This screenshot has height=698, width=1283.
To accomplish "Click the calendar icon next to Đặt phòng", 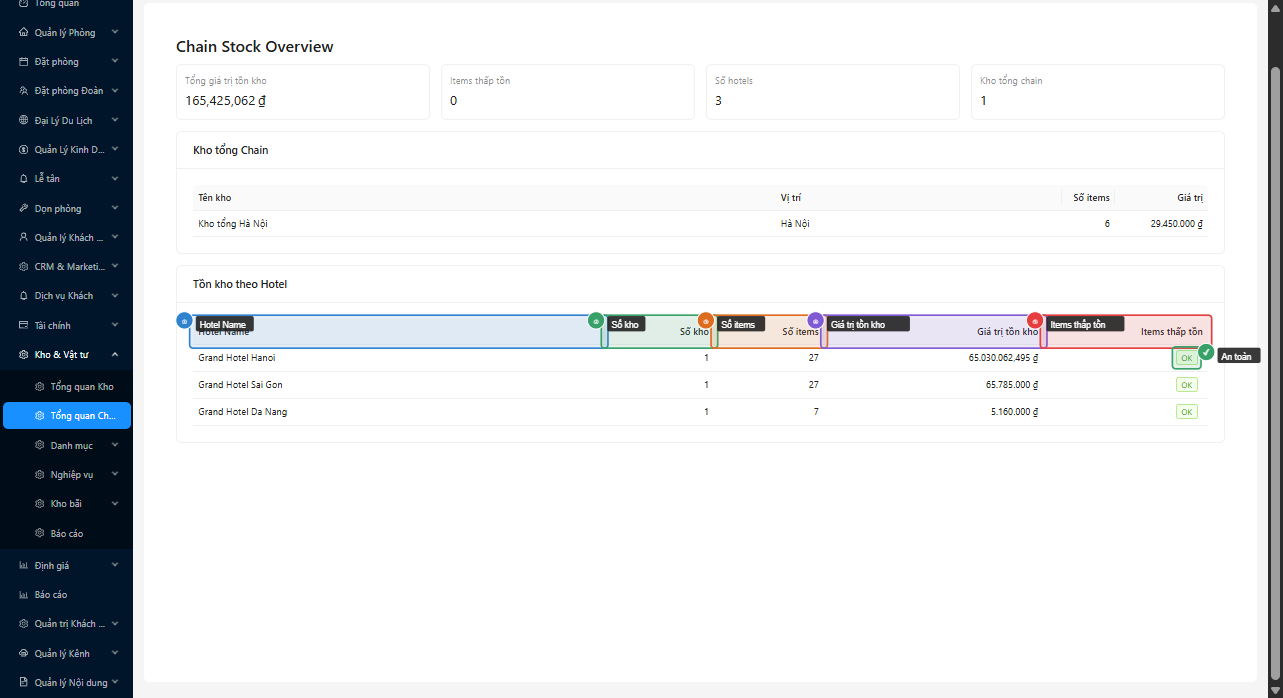I will tap(24, 62).
